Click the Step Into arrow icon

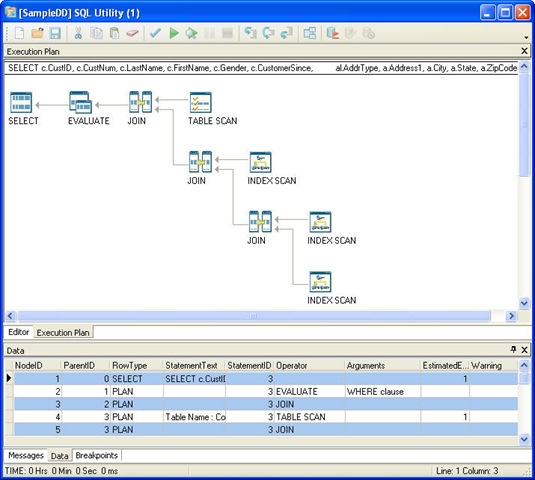pyautogui.click(x=250, y=33)
